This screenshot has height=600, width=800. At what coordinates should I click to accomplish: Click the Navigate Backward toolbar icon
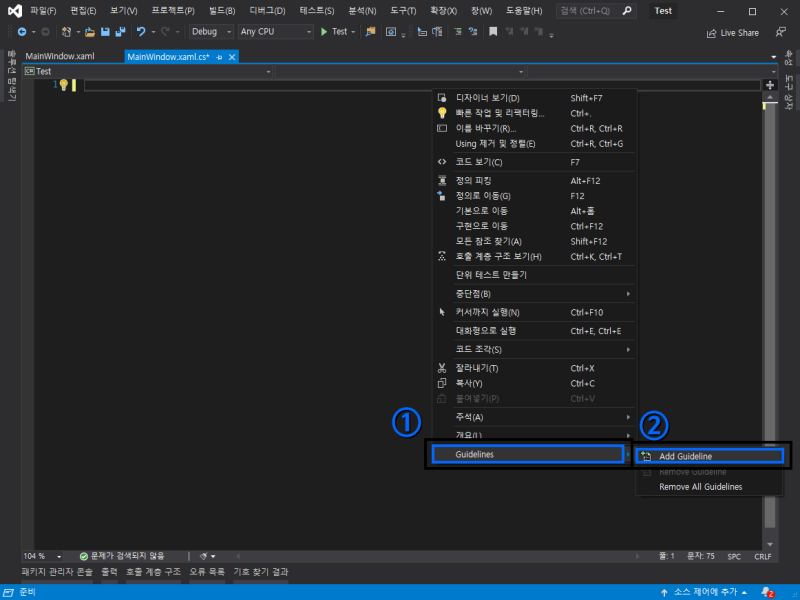tap(22, 32)
